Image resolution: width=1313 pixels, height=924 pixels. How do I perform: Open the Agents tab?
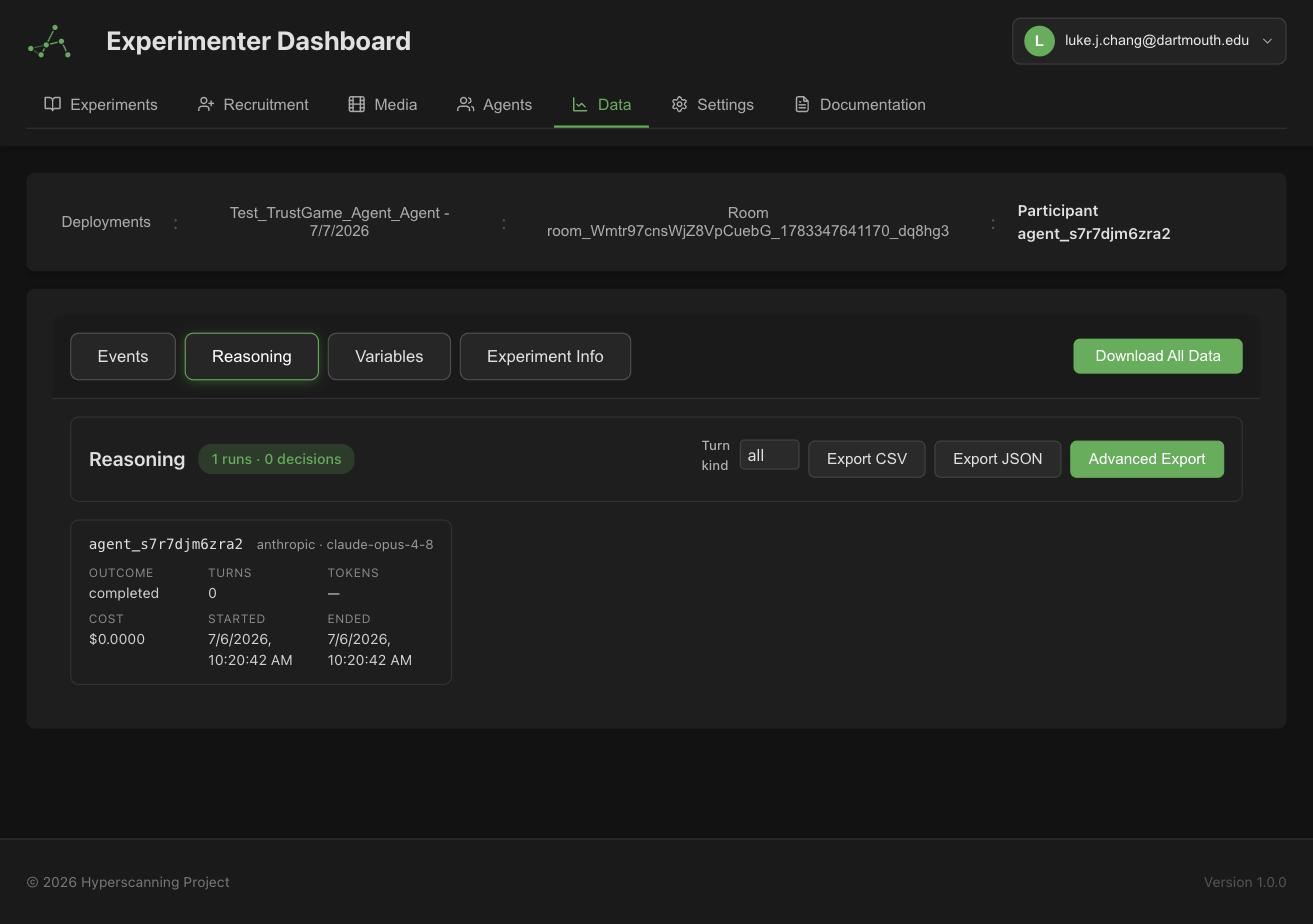494,104
